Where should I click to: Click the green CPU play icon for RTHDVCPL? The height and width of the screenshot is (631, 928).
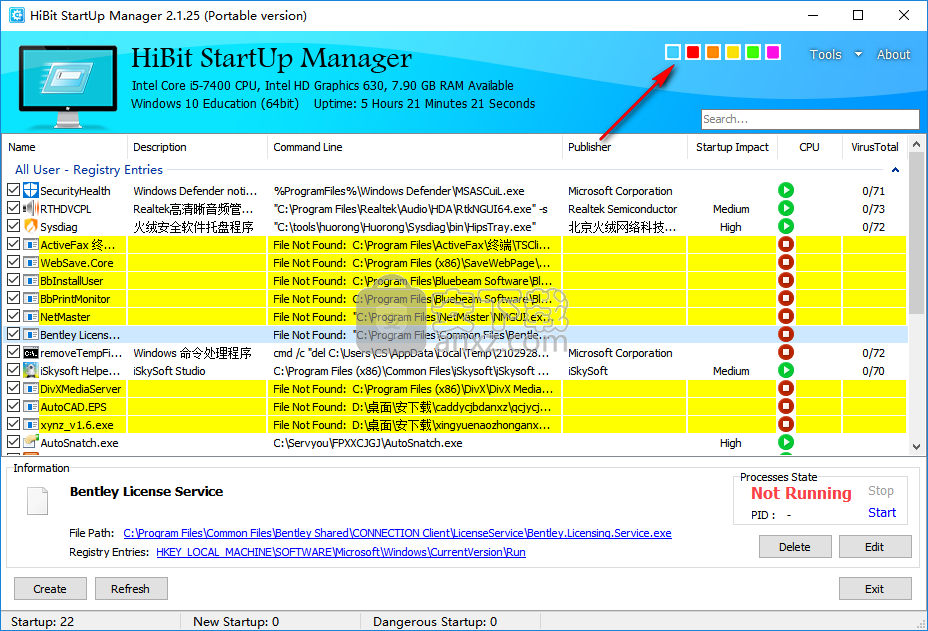785,208
